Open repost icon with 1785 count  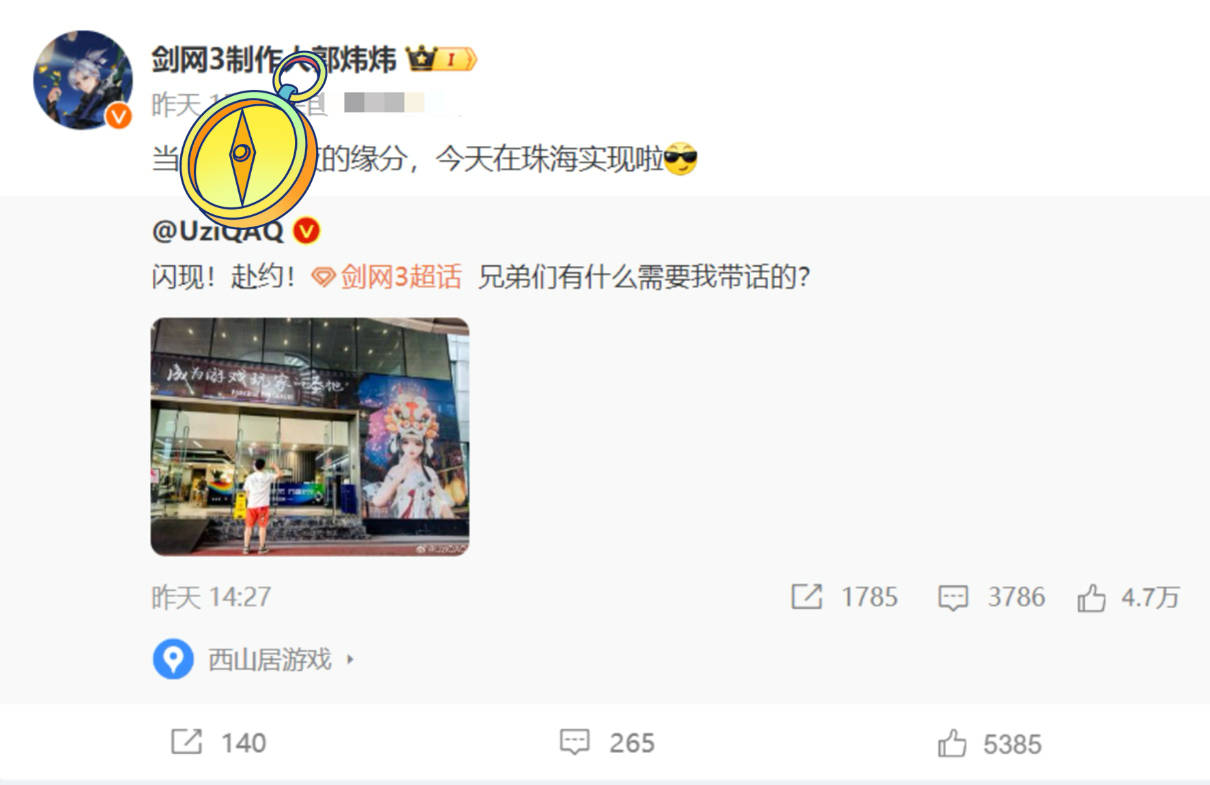806,597
